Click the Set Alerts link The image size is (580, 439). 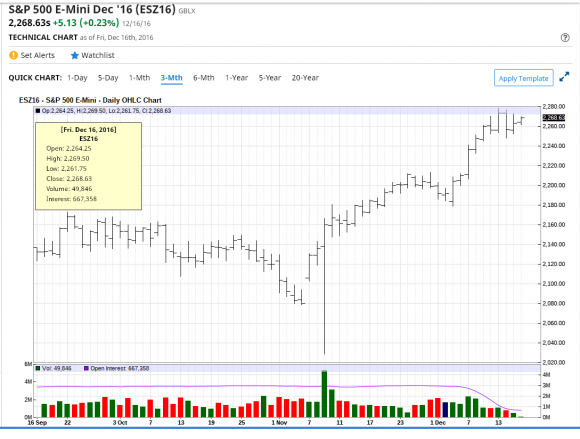37,55
